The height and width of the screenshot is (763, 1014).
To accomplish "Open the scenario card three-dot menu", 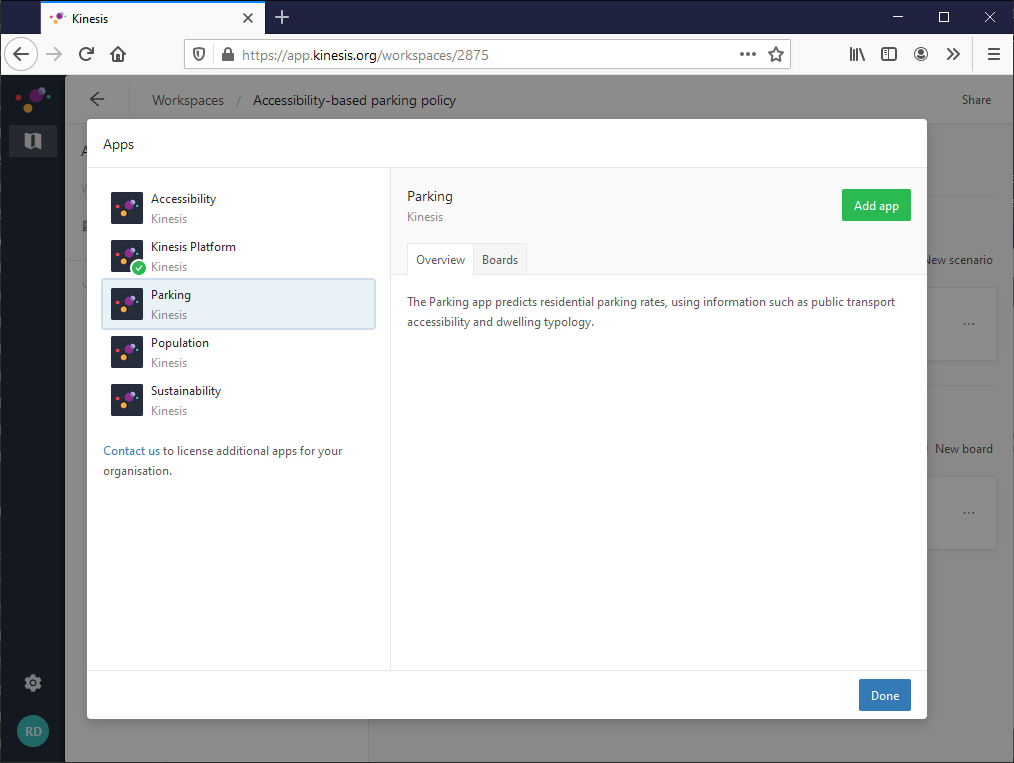I will tap(969, 323).
